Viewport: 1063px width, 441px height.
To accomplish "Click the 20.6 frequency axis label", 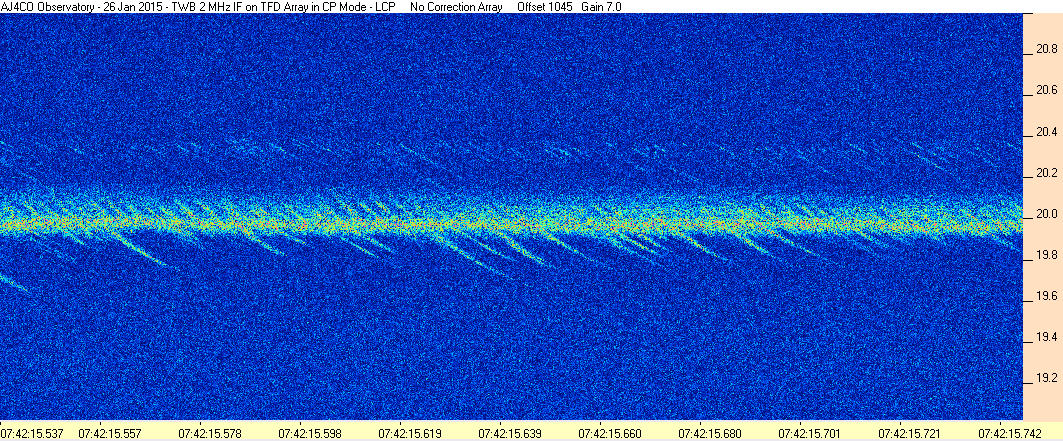I will coord(1047,90).
